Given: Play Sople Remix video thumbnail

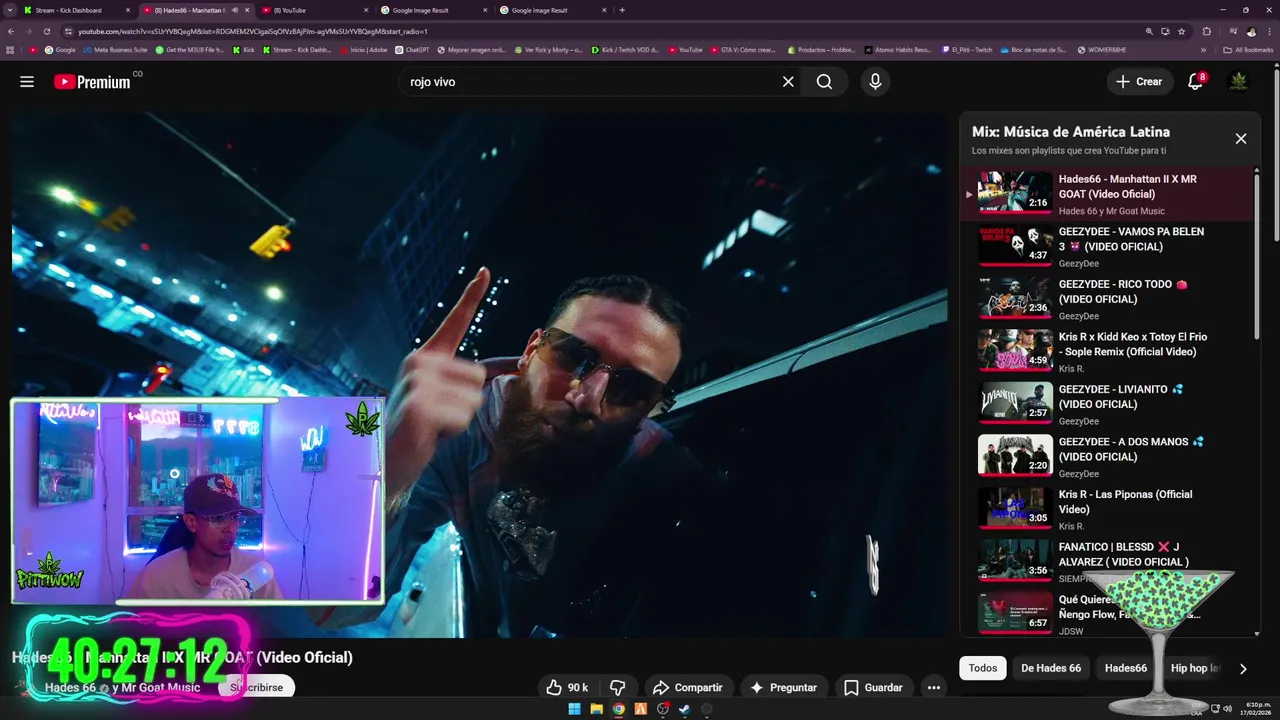Looking at the screenshot, I should coord(1015,350).
